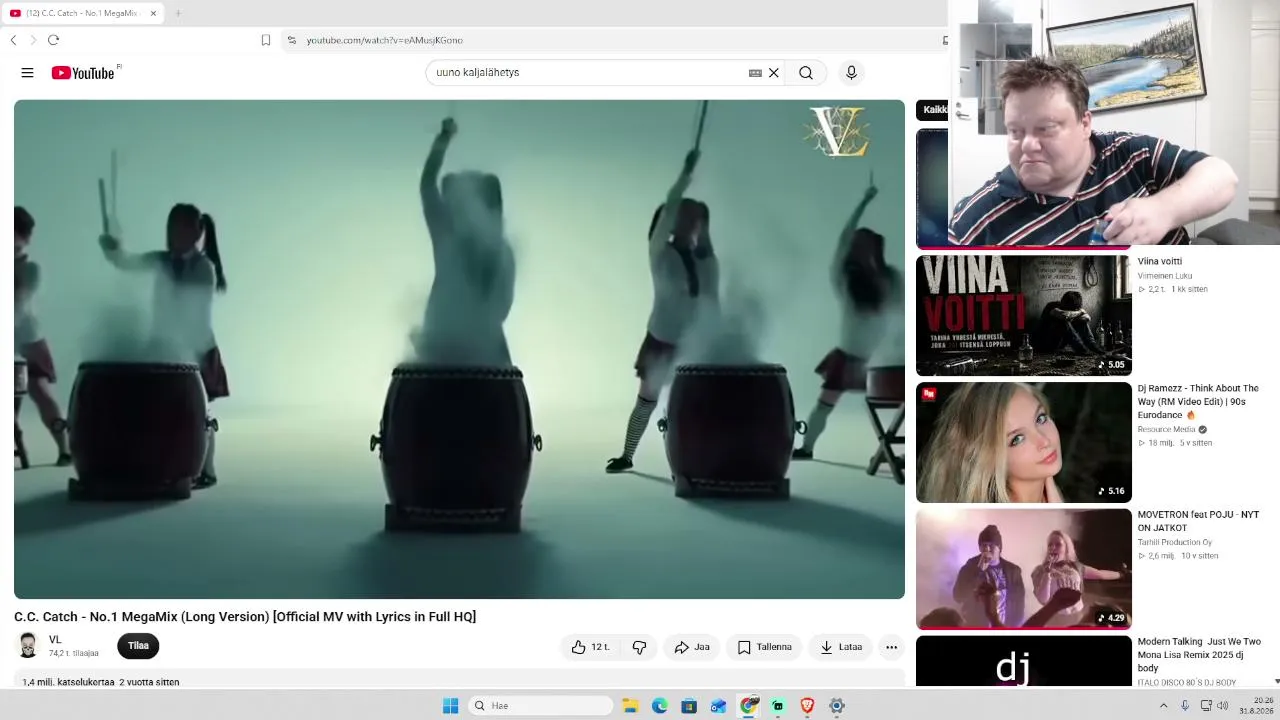Open the network tray icon
Image resolution: width=1280 pixels, height=720 pixels.
click(1206, 706)
